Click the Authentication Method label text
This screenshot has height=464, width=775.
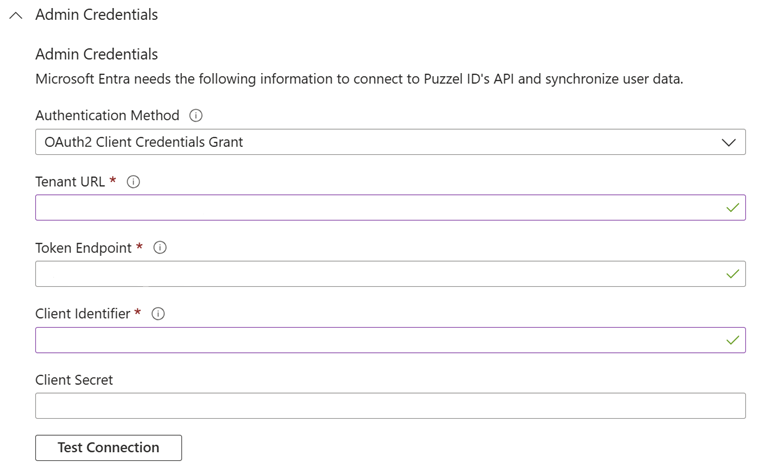click(x=107, y=116)
